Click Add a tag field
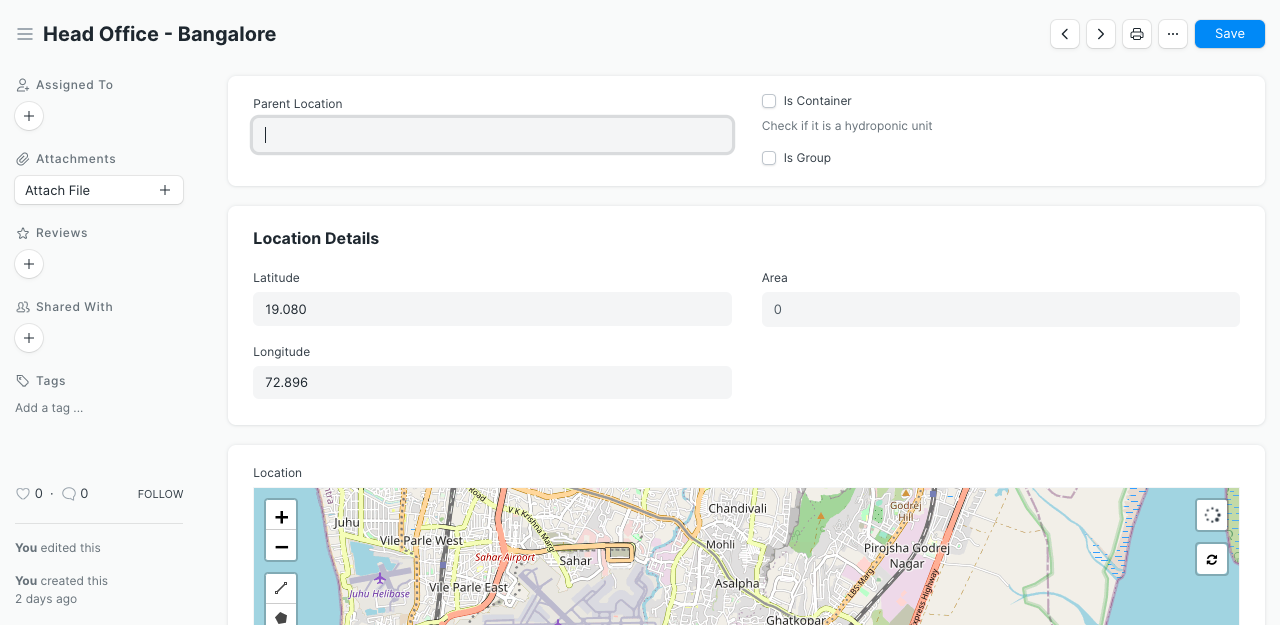Image resolution: width=1280 pixels, height=625 pixels. click(49, 408)
